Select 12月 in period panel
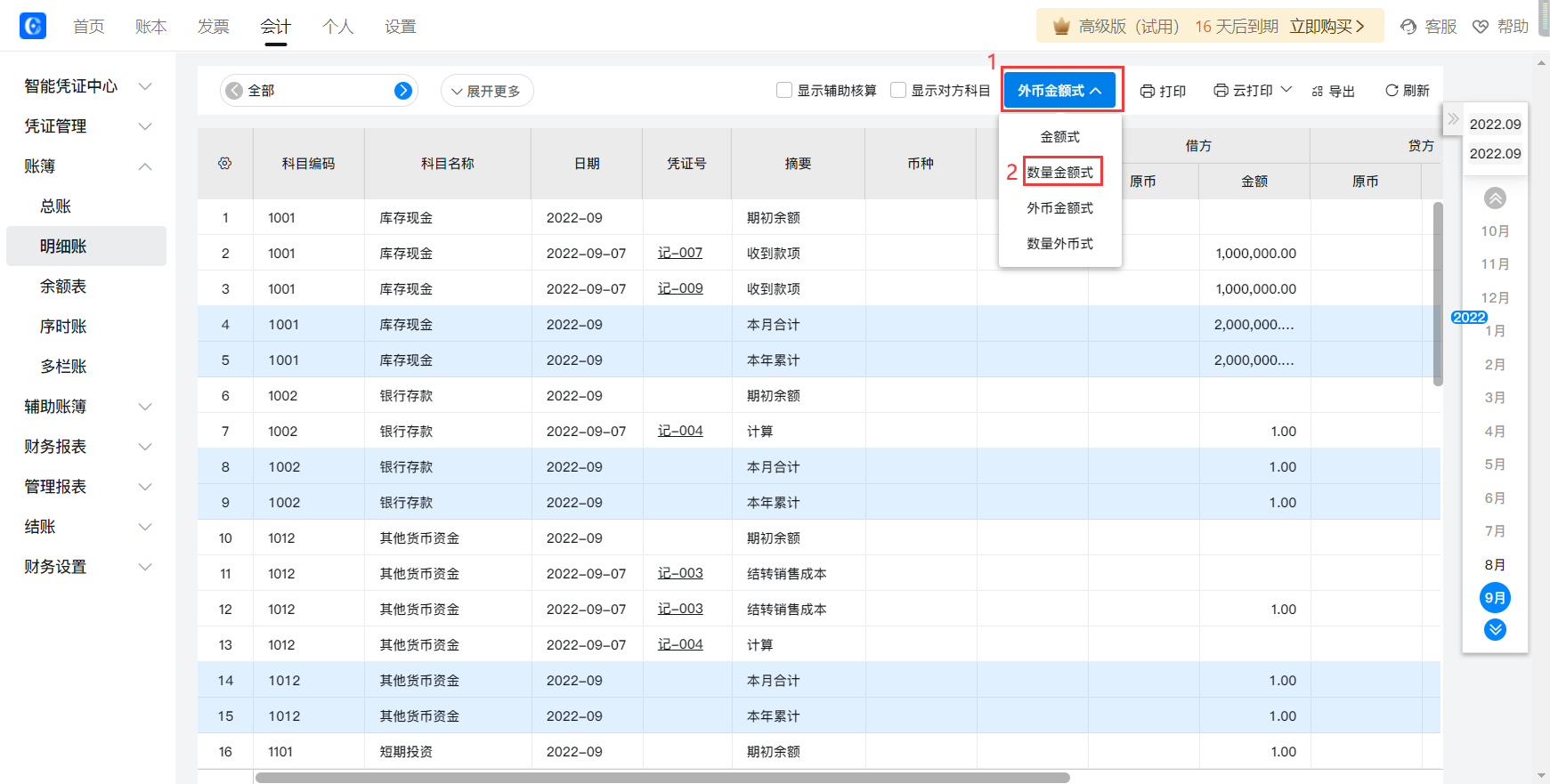Viewport: 1550px width, 784px height. tap(1495, 298)
